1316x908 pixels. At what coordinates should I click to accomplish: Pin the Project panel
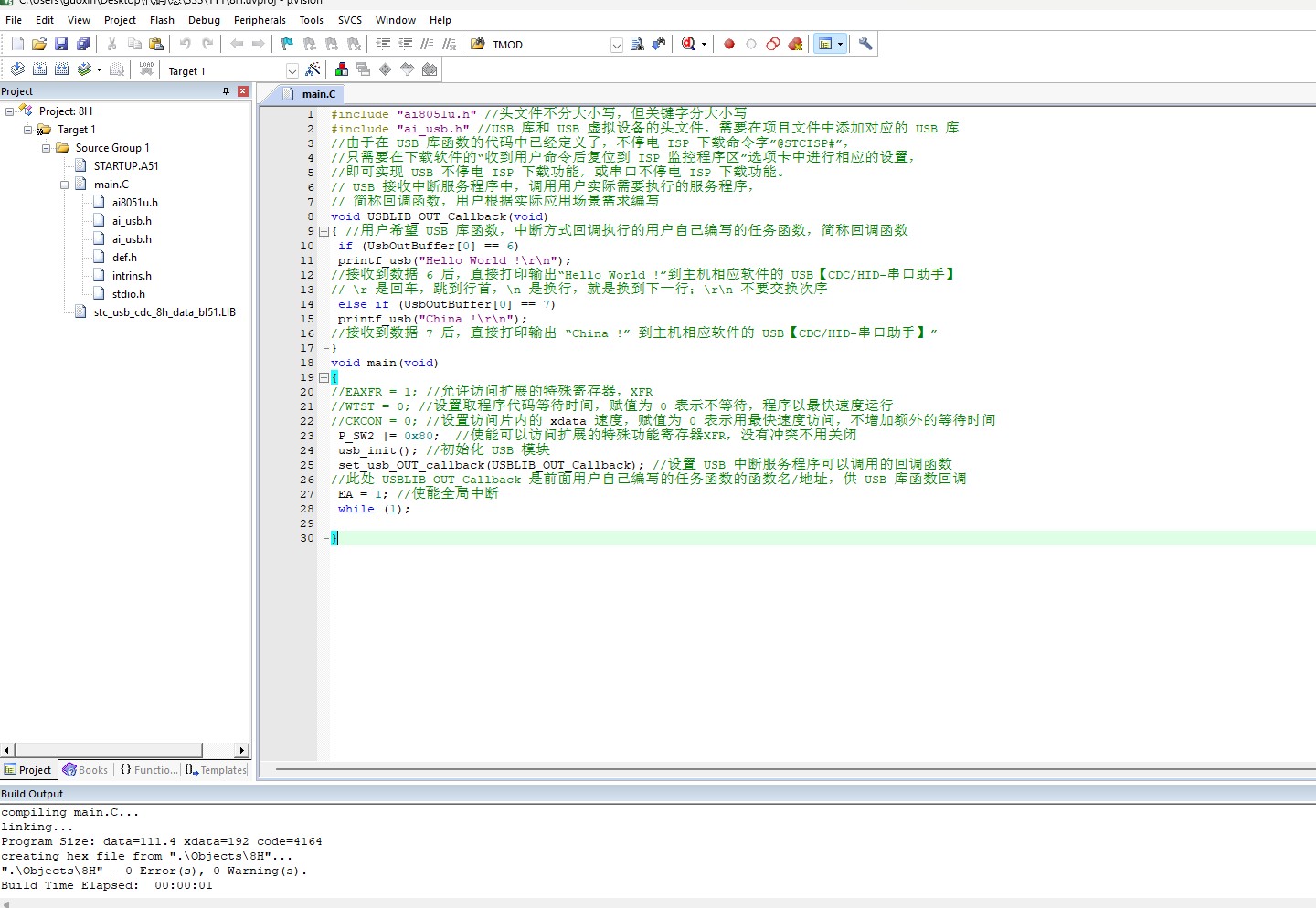pos(227,91)
